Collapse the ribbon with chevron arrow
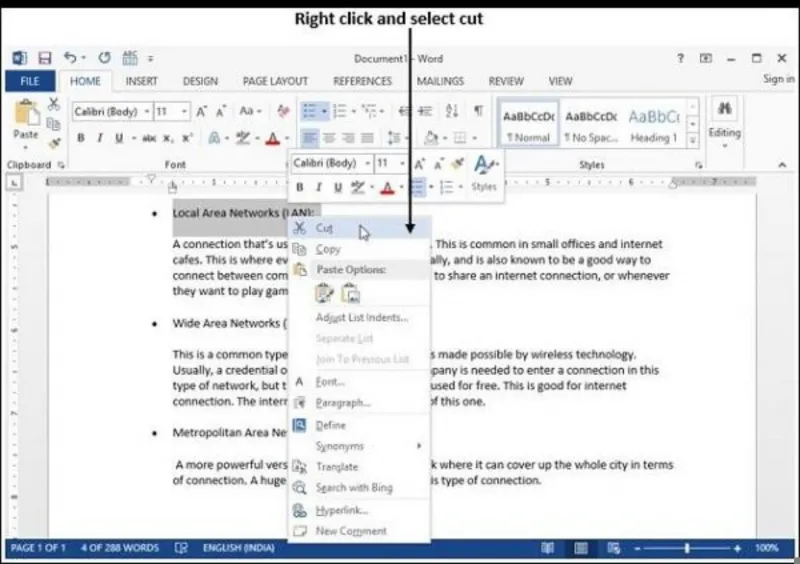The height and width of the screenshot is (564, 800). tap(782, 165)
